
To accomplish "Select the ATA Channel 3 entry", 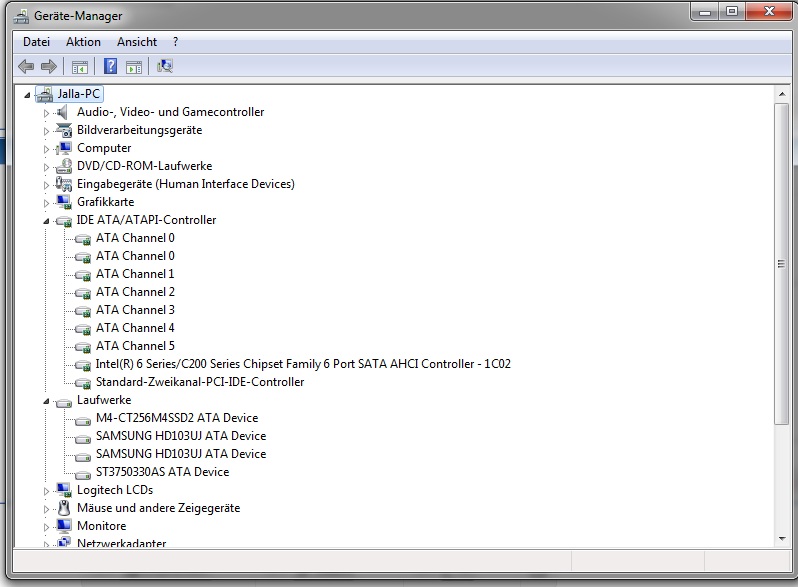I will [x=135, y=310].
